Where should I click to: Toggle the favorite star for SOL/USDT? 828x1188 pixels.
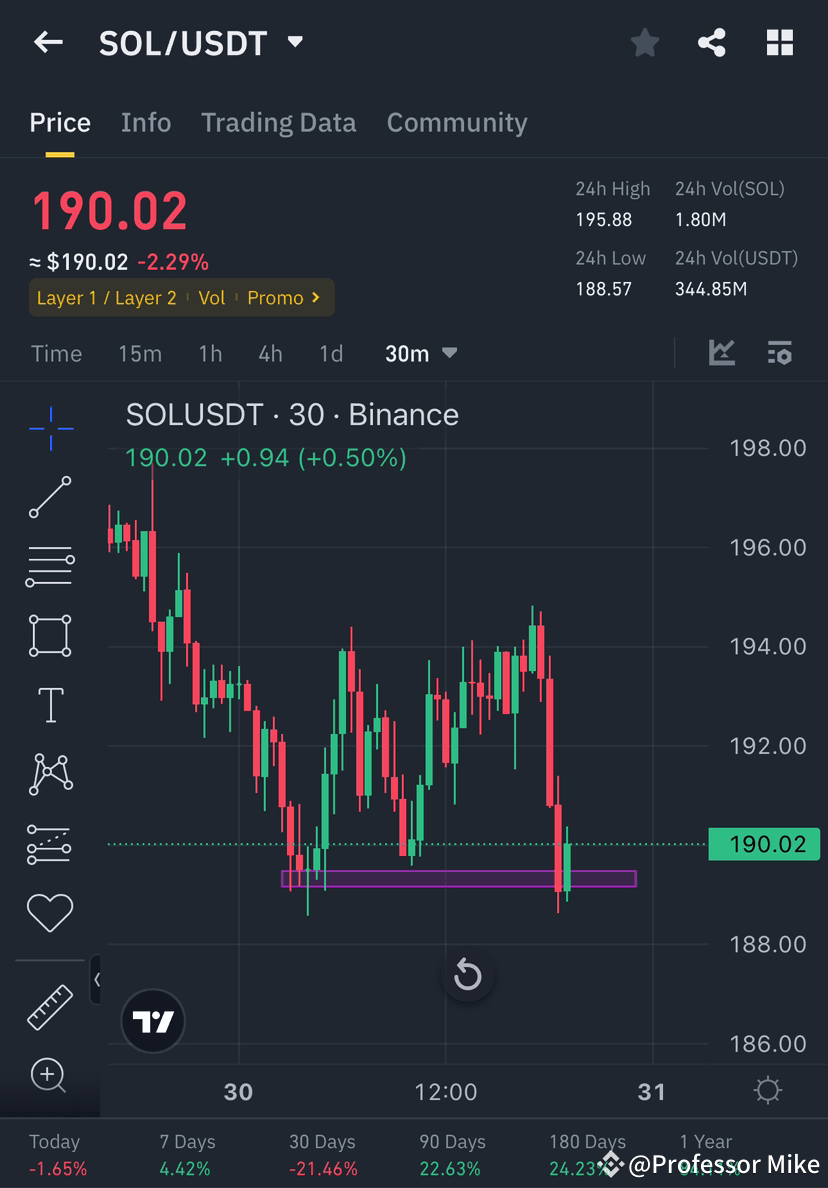coord(644,42)
